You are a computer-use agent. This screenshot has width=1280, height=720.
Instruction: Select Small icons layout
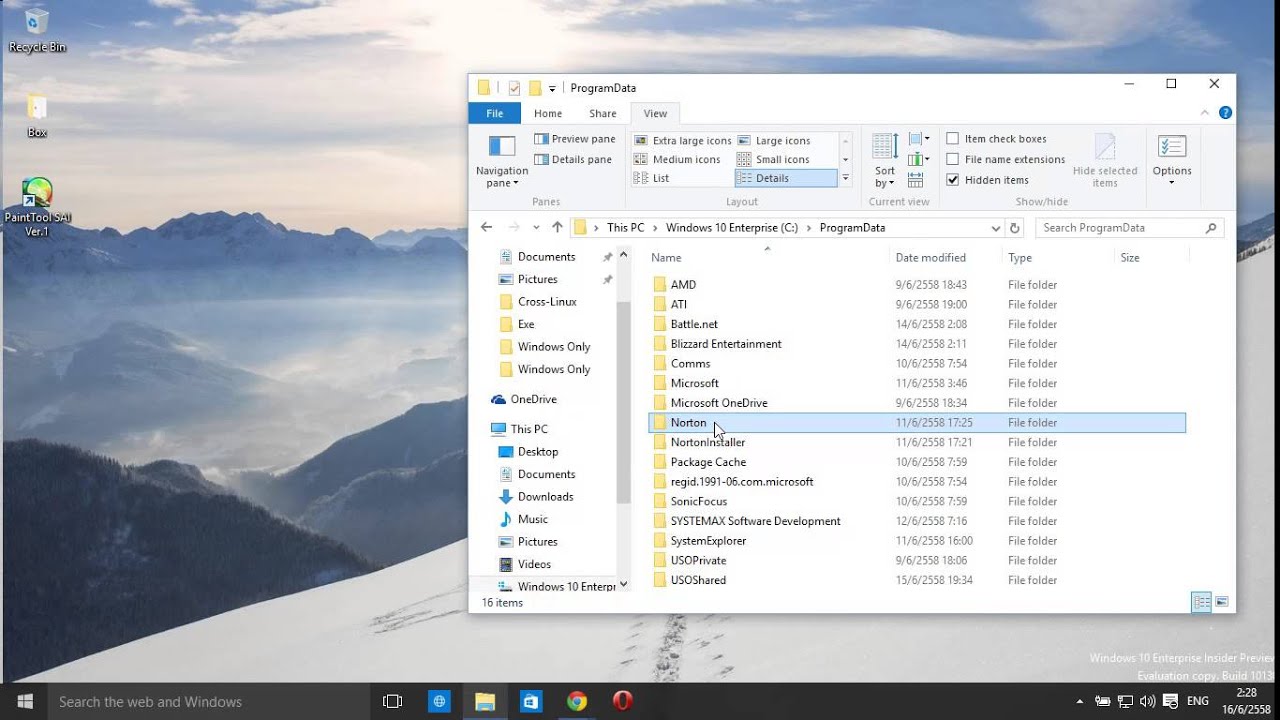tap(773, 159)
